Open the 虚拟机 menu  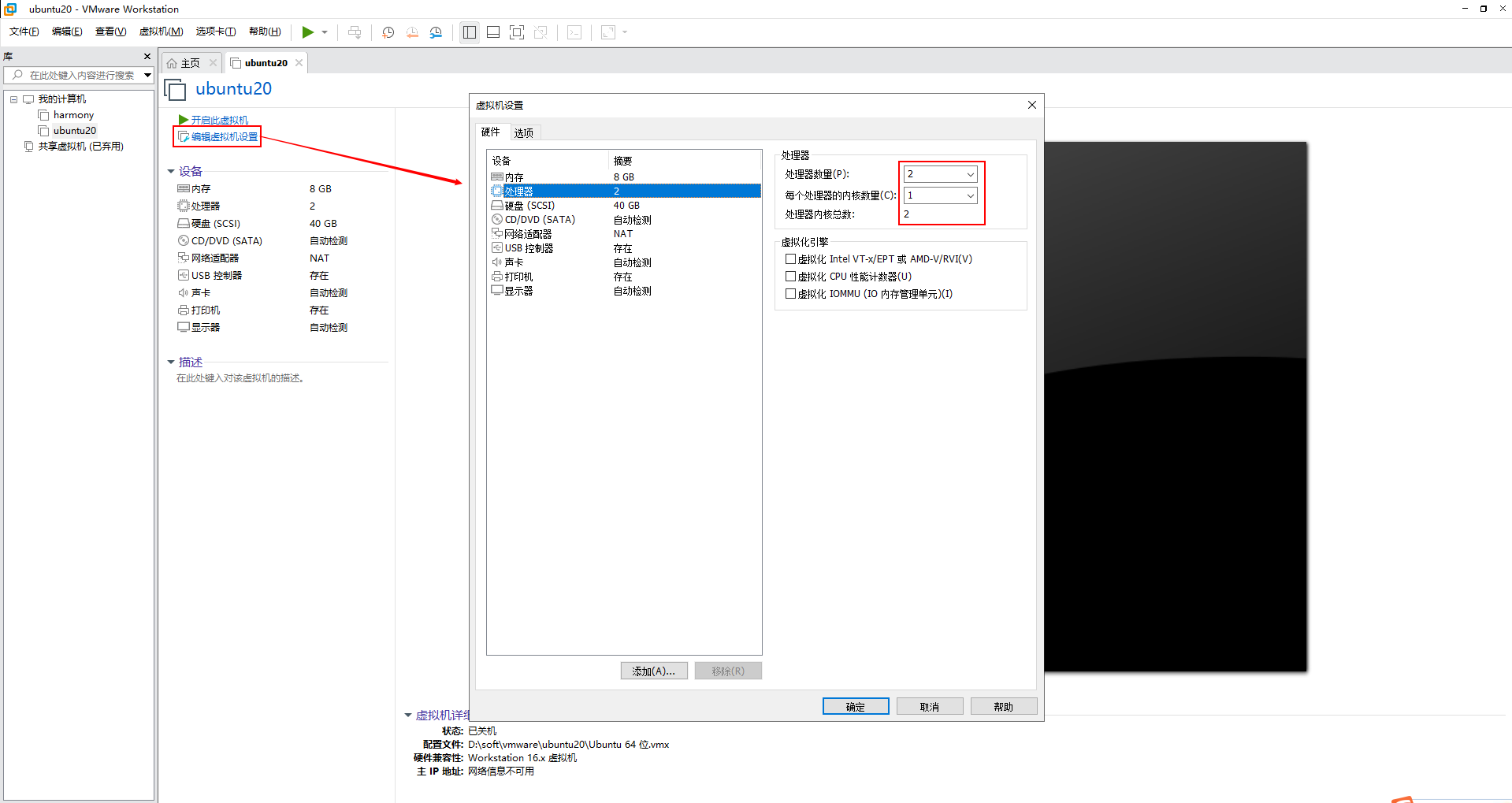click(161, 32)
